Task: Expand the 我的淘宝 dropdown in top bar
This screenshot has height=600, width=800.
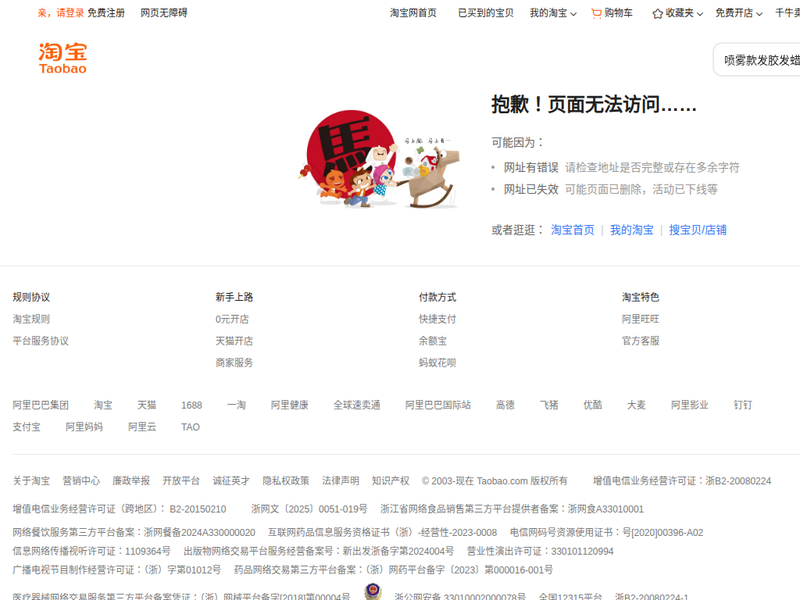Action: pyautogui.click(x=553, y=13)
